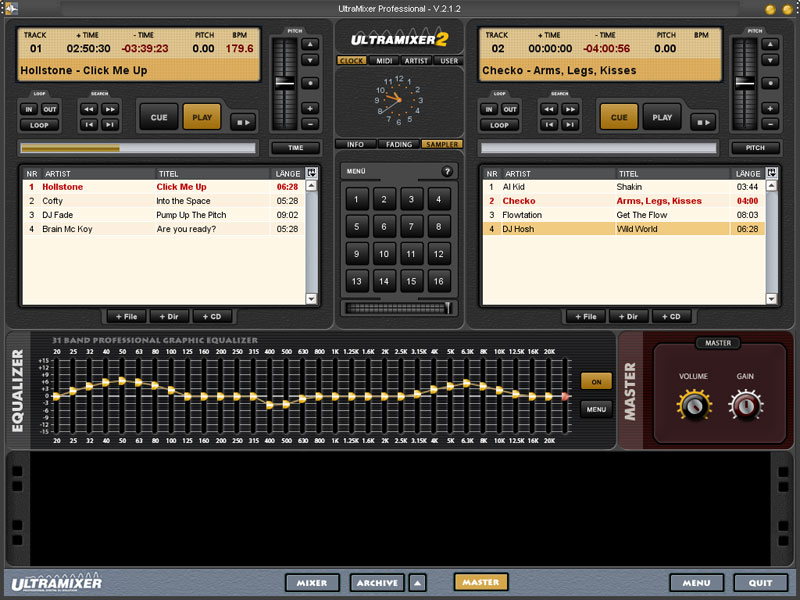800x600 pixels.
Task: Toggle LOOP on the right deck
Action: pyautogui.click(x=499, y=125)
